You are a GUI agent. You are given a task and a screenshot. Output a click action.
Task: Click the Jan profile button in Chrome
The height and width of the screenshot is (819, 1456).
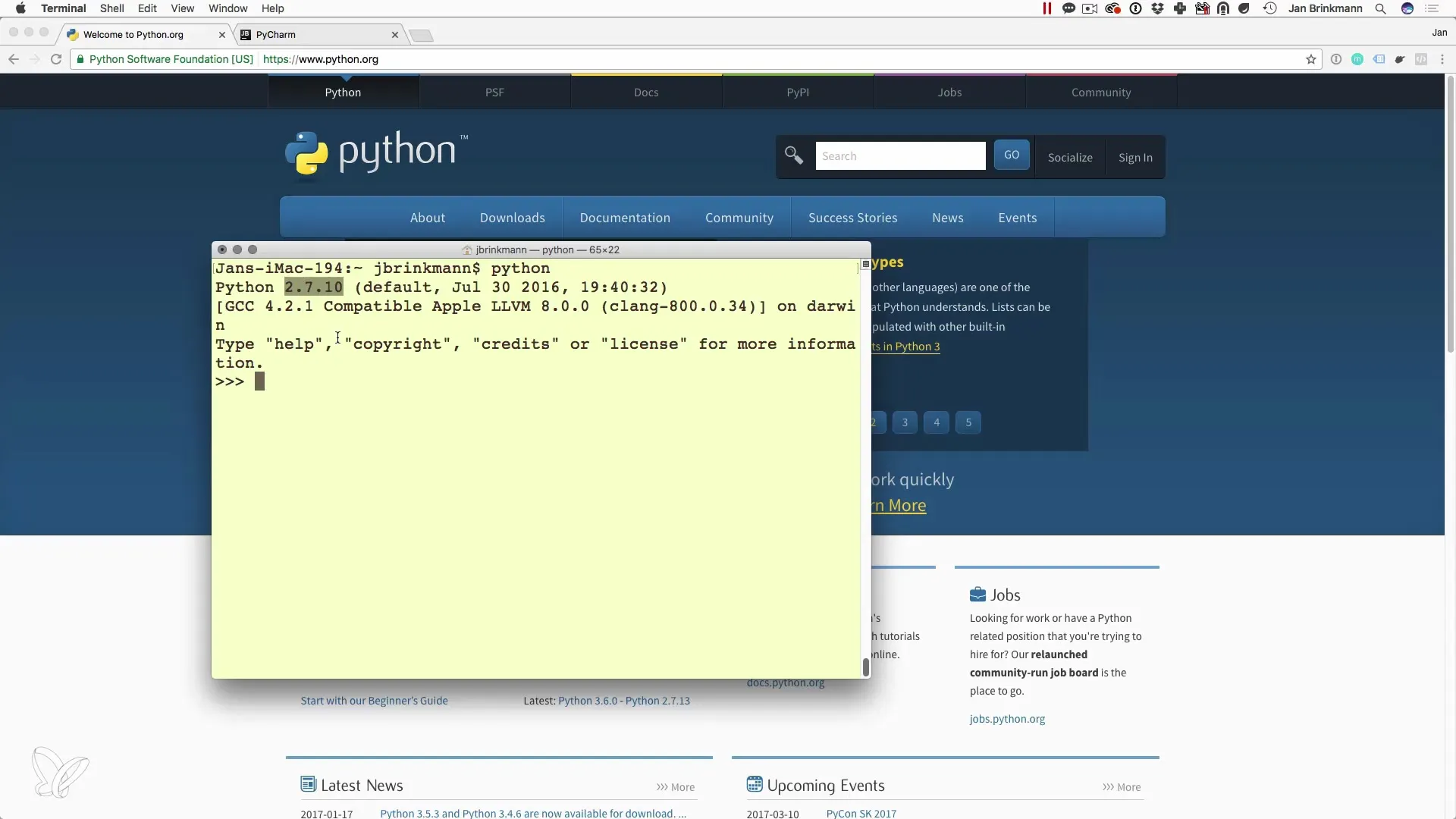pos(1439,33)
